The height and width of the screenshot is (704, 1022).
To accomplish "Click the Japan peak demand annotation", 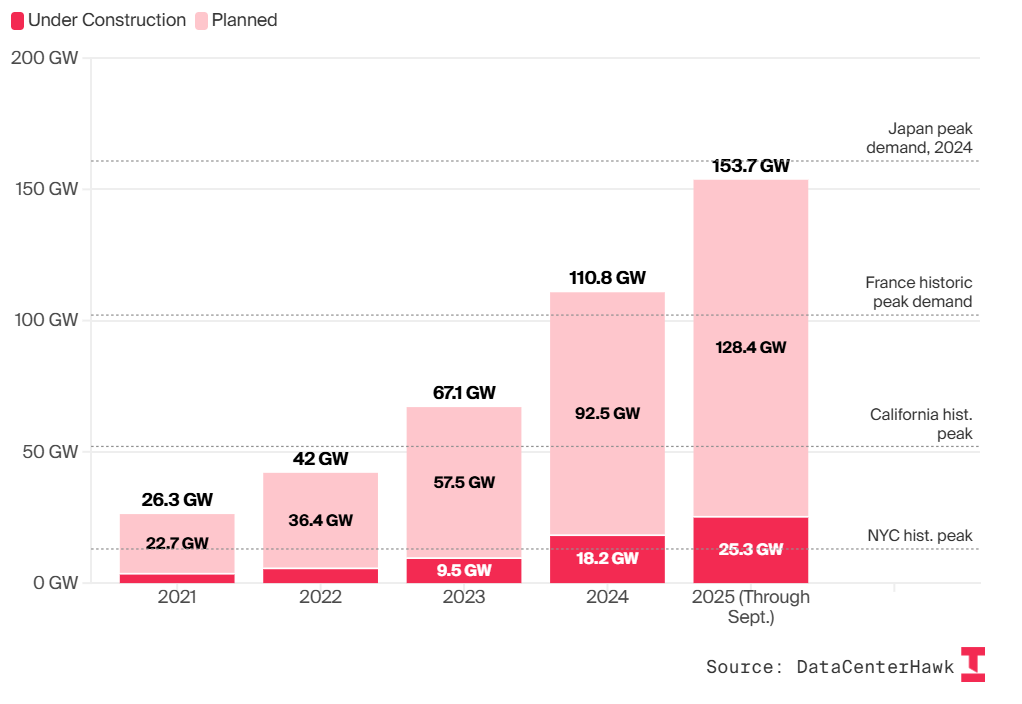I will click(x=918, y=138).
